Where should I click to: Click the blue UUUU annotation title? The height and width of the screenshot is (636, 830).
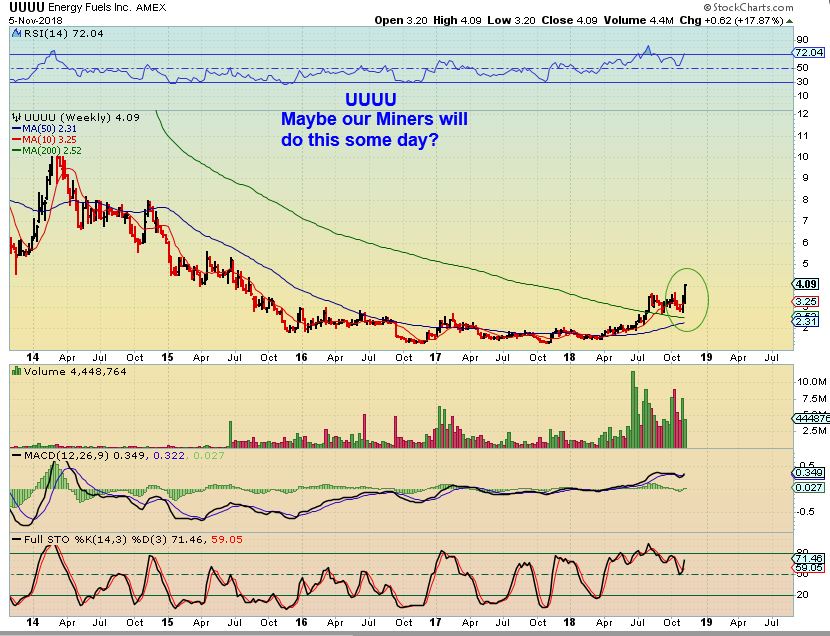click(x=371, y=99)
